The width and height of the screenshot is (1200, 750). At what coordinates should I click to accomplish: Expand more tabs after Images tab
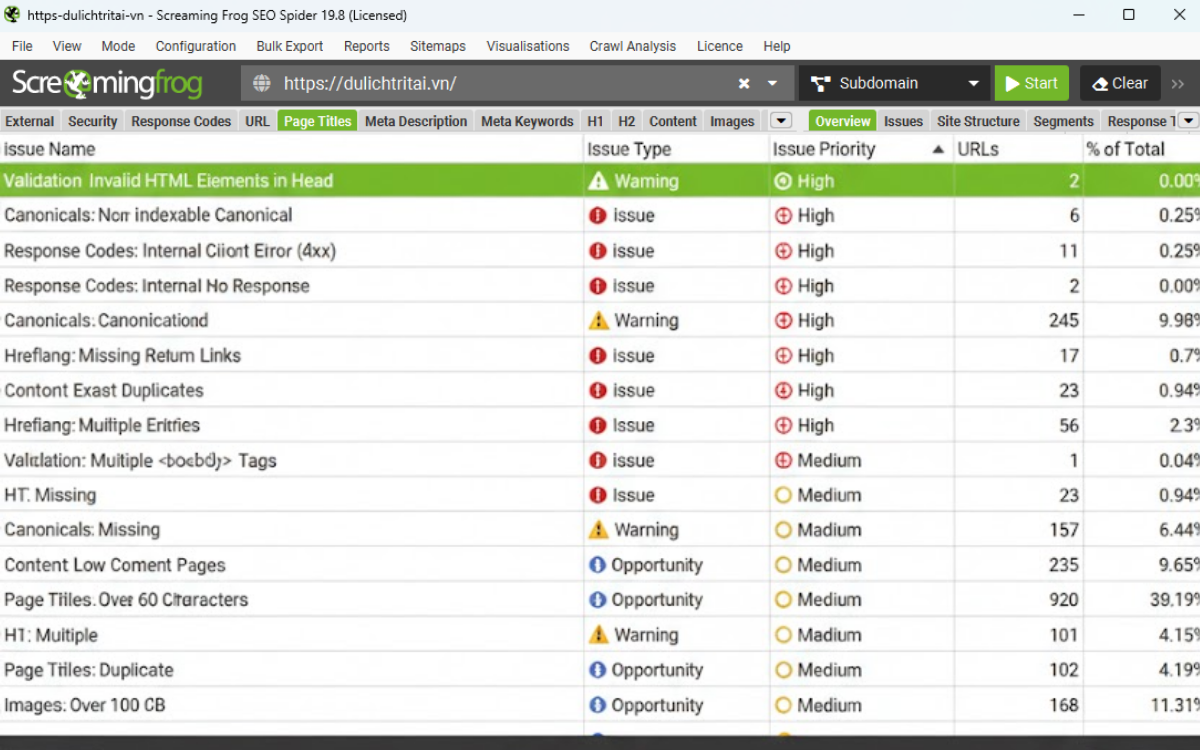pyautogui.click(x=780, y=121)
